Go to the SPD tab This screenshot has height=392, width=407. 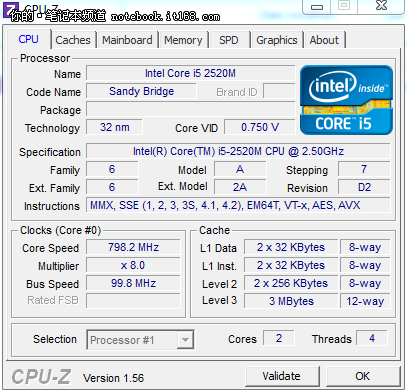(229, 40)
